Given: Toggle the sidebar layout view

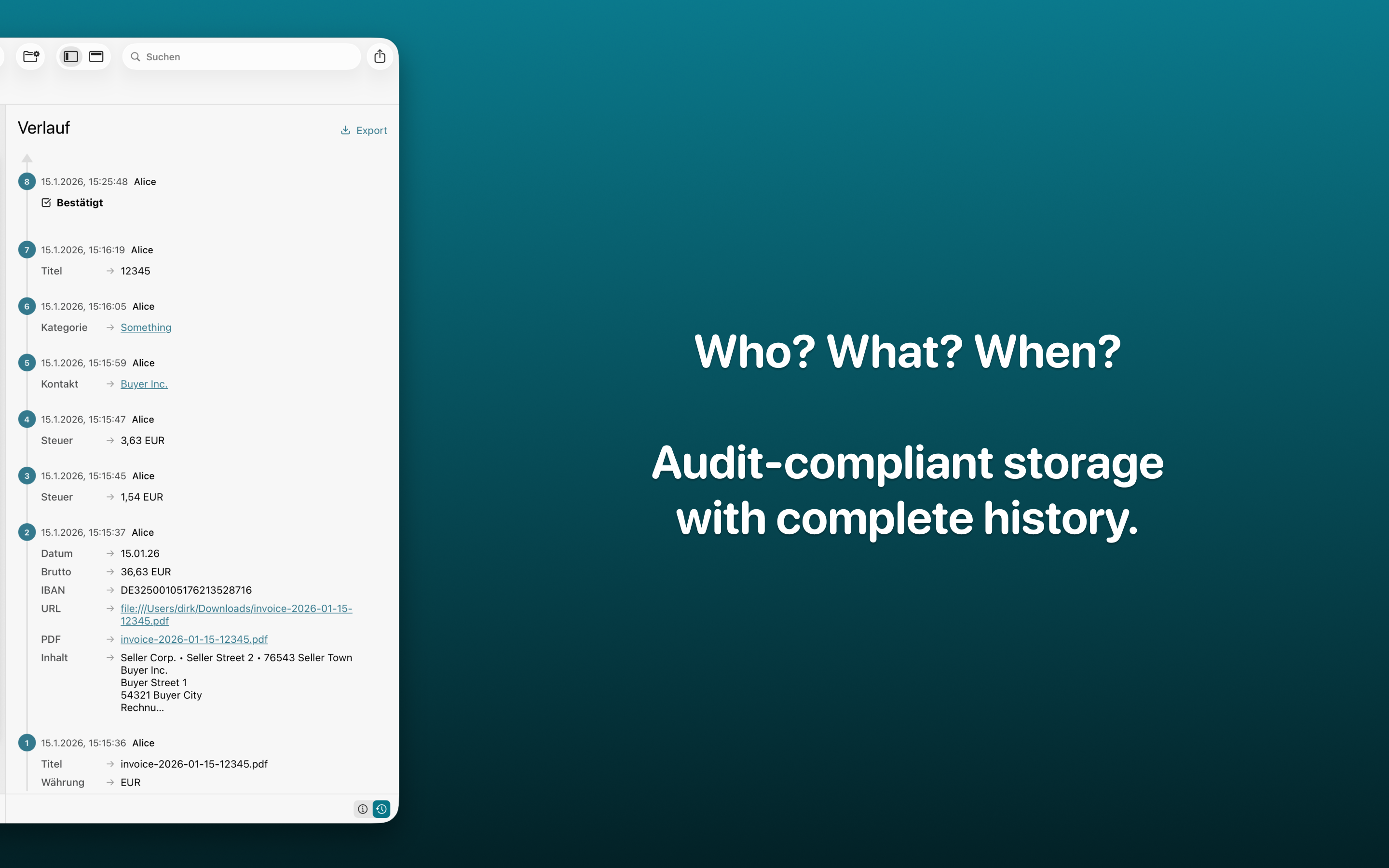Looking at the screenshot, I should [x=70, y=56].
